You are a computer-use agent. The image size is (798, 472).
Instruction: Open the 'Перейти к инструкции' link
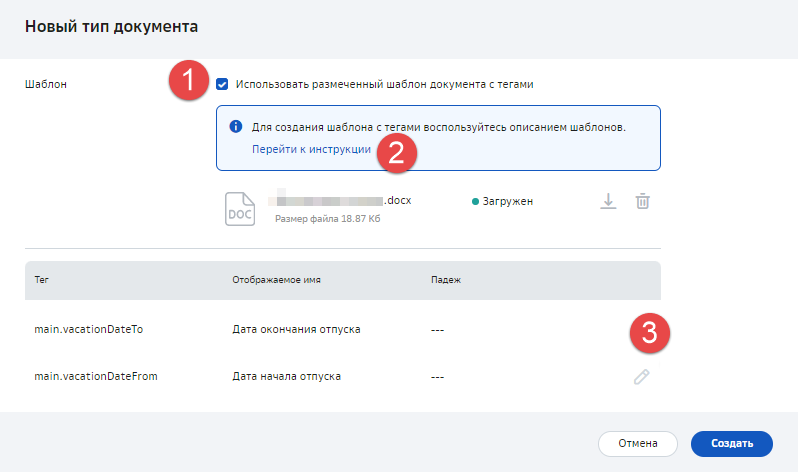[311, 149]
